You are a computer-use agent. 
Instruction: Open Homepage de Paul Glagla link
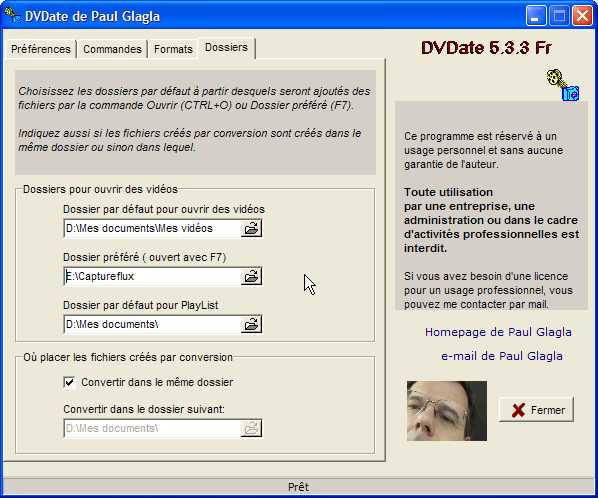[498, 332]
